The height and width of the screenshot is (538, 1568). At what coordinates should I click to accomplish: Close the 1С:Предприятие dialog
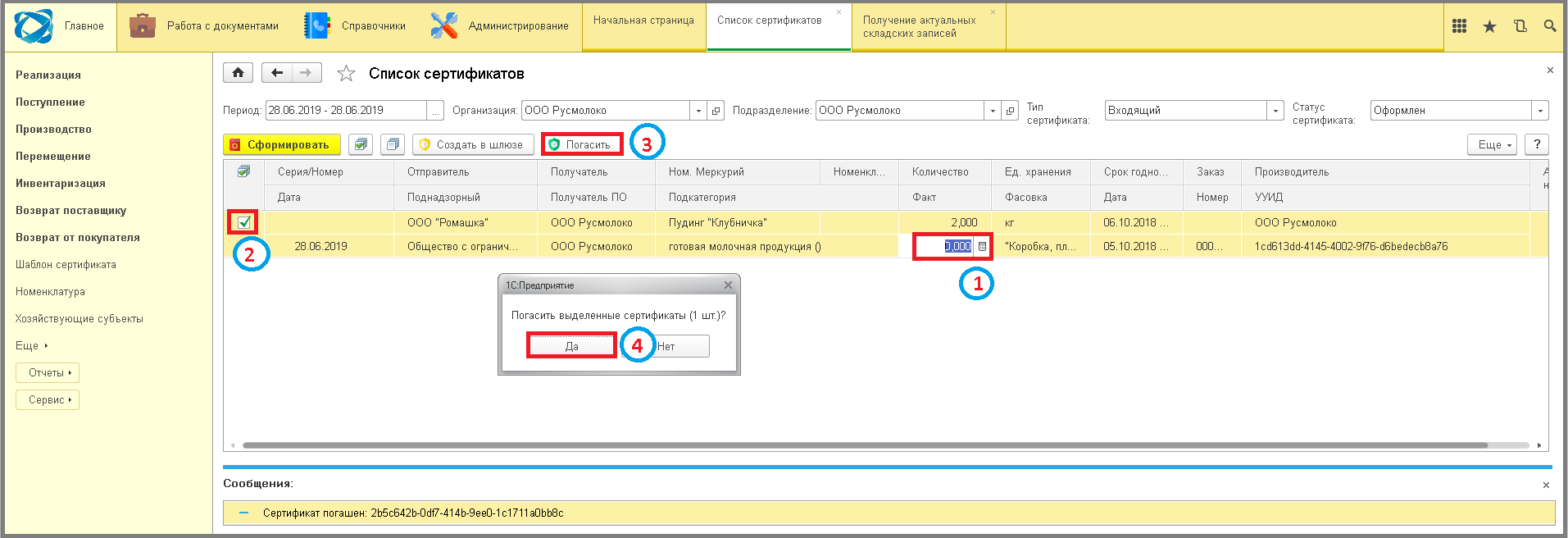[728, 285]
